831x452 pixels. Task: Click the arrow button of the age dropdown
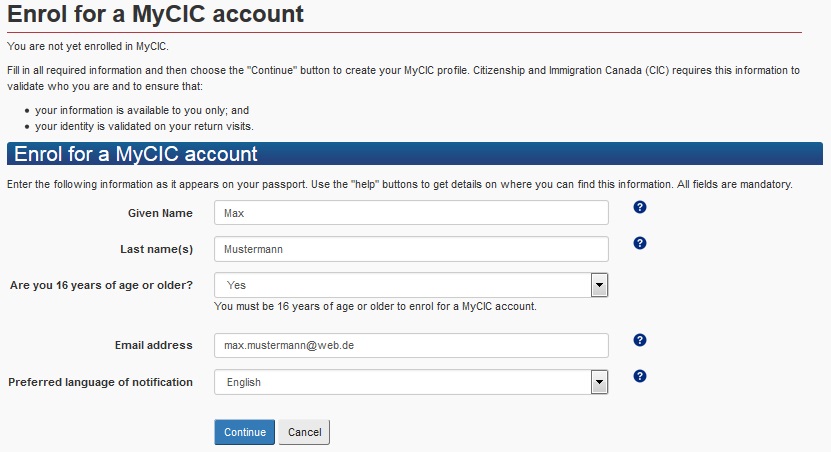point(599,285)
